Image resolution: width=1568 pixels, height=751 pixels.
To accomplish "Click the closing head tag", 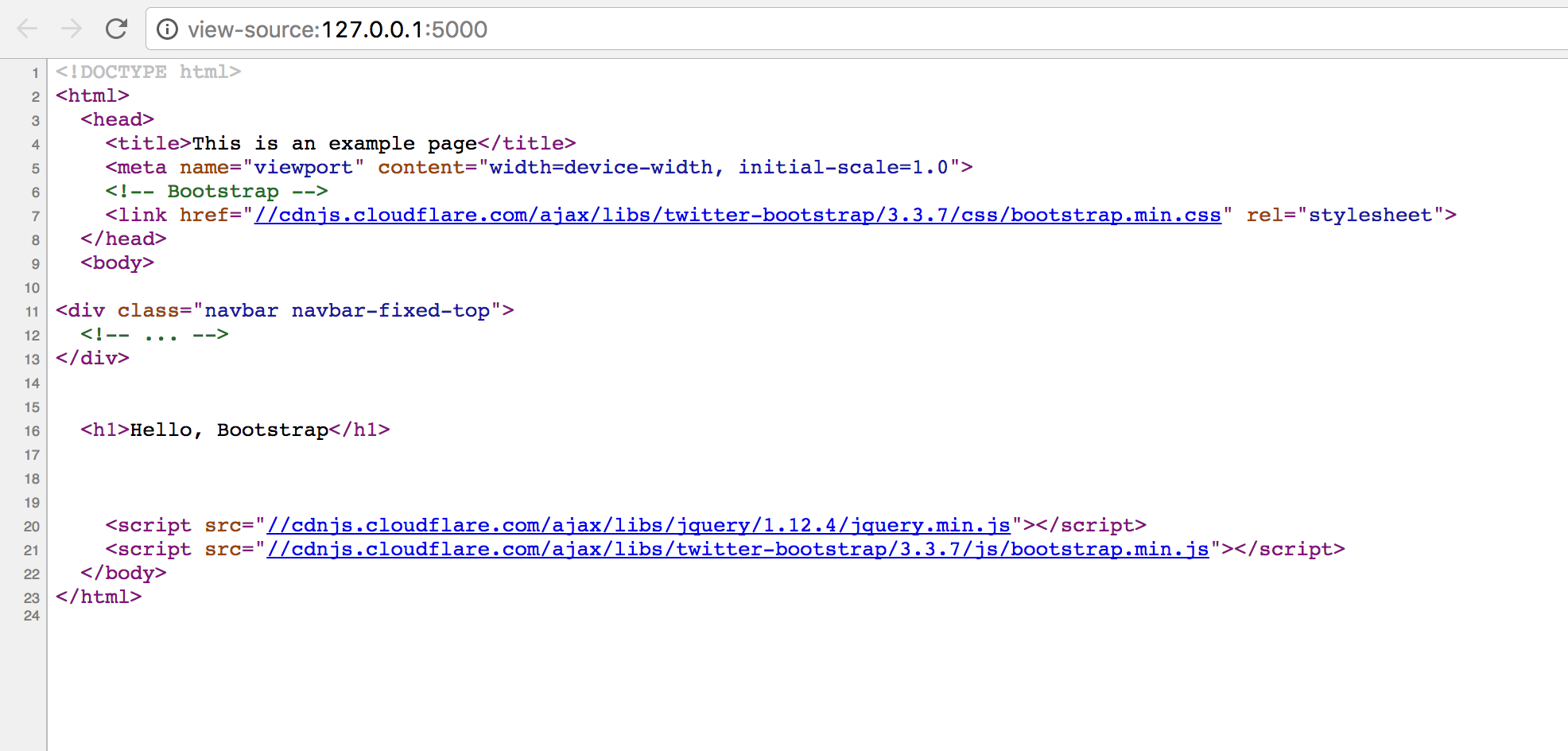I will (x=123, y=239).
